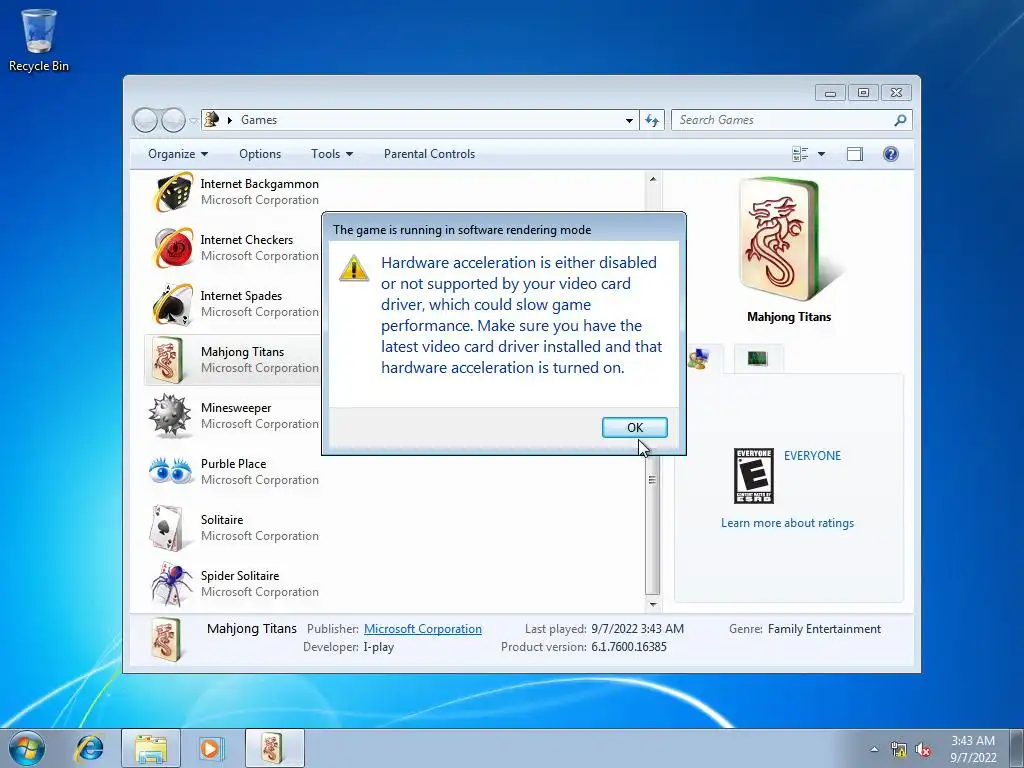Open Windows Media Player from the taskbar

[x=210, y=748]
